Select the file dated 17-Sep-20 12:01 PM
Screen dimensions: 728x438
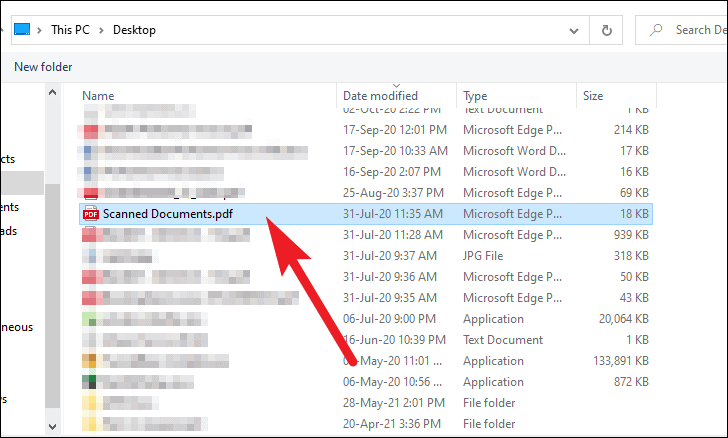[x=366, y=130]
